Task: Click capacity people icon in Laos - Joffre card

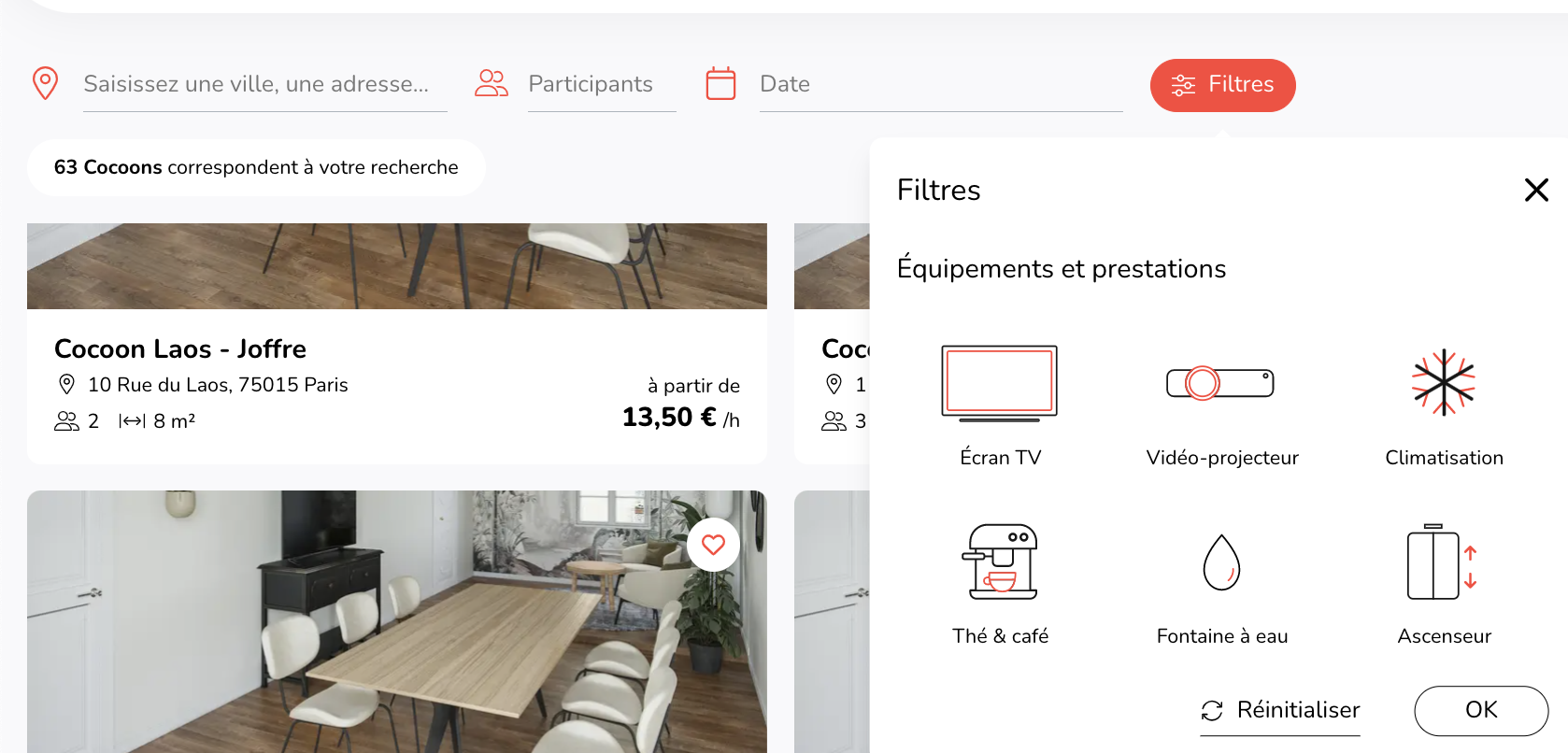Action: 66,421
